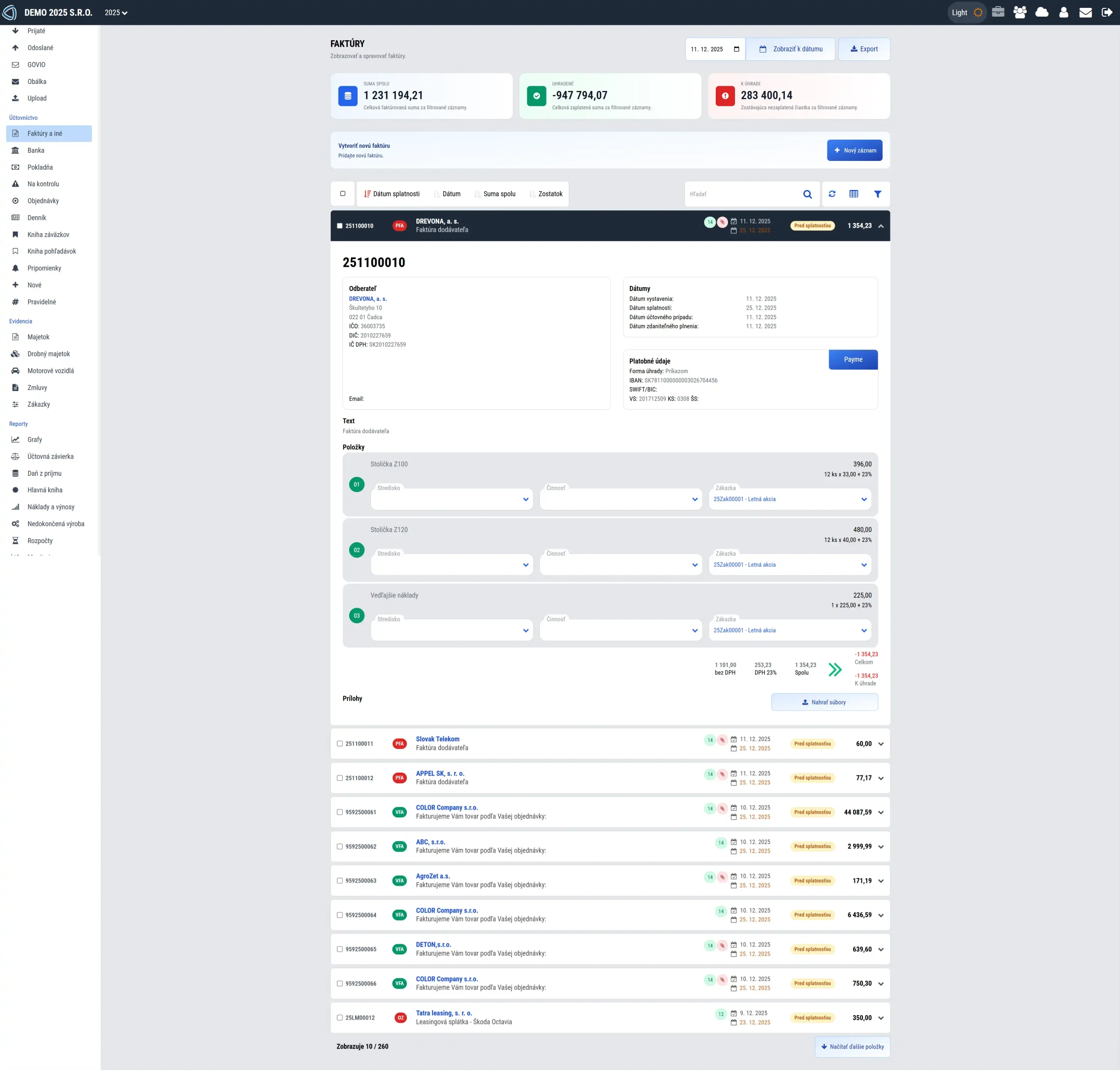1120x1071 pixels.
Task: Open the 2025 year selector
Action: [116, 13]
